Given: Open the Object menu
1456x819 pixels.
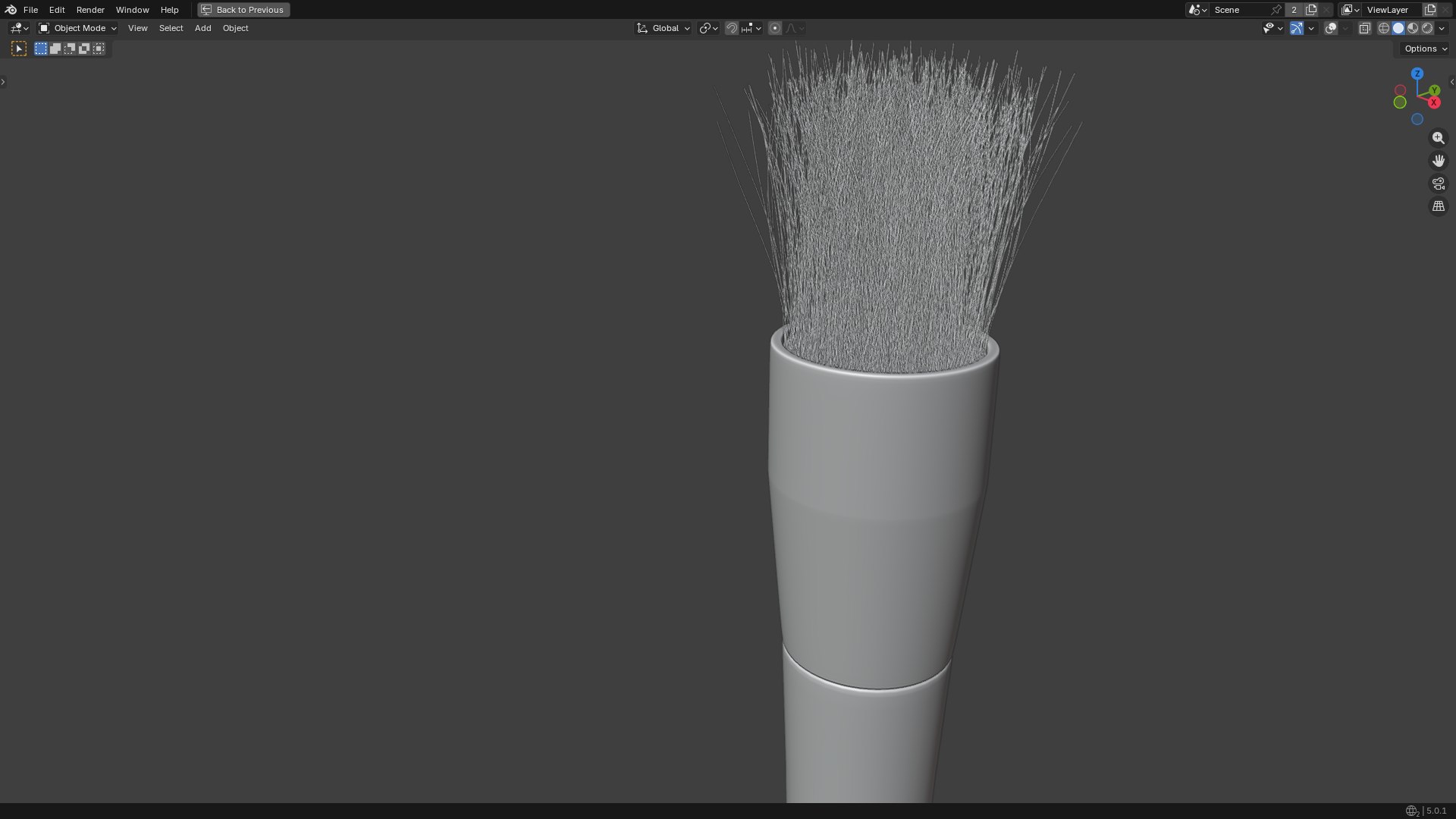Looking at the screenshot, I should pos(235,28).
